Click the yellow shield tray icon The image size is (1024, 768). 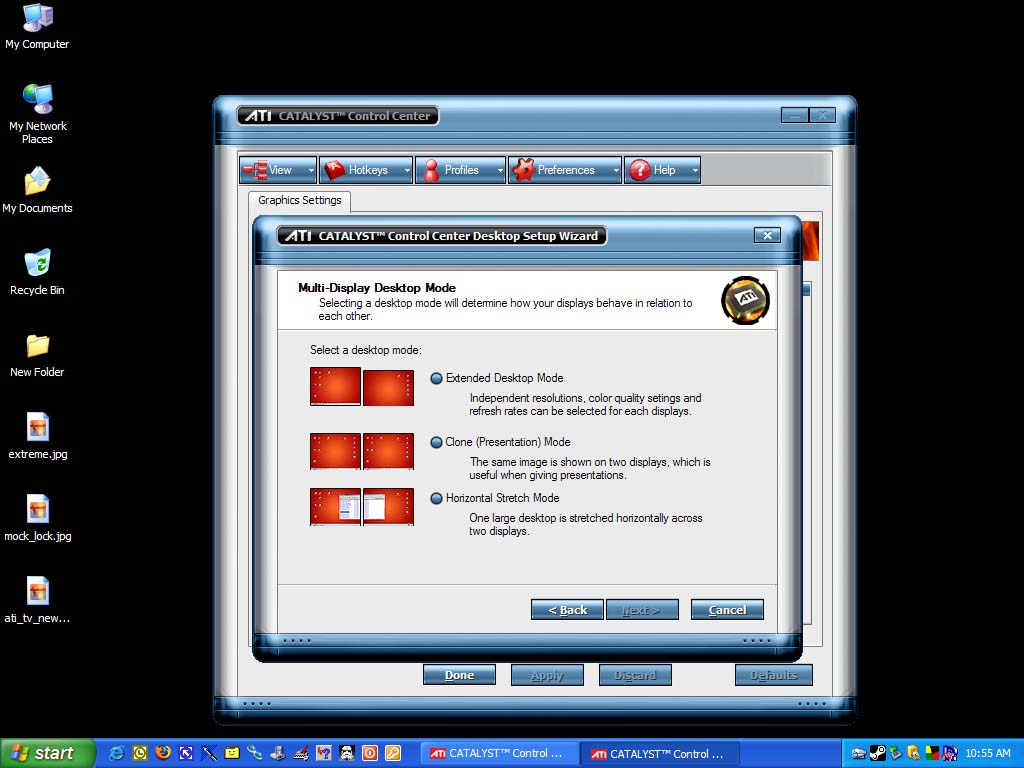click(x=914, y=754)
